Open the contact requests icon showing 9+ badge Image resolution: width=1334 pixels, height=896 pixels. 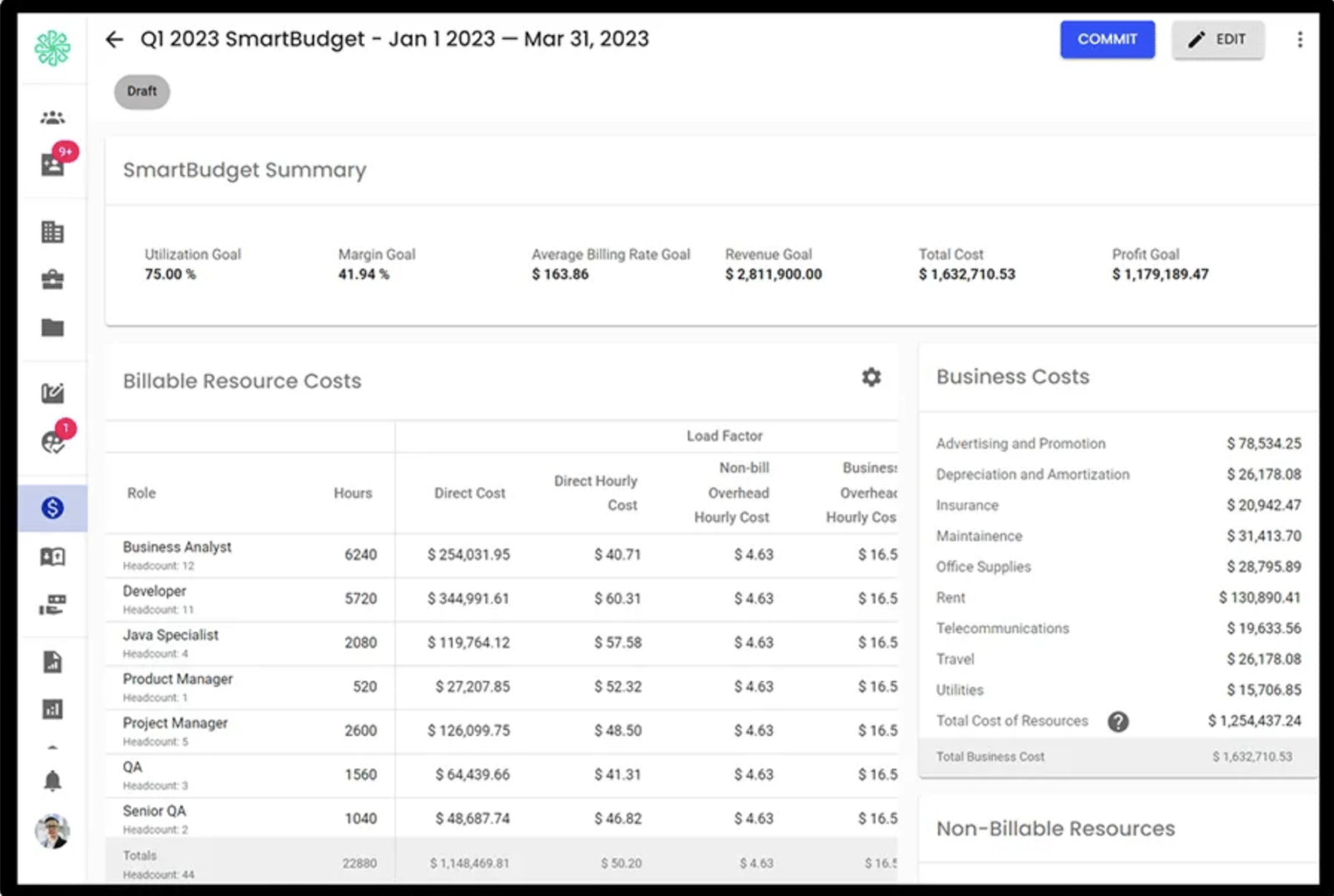pos(53,163)
